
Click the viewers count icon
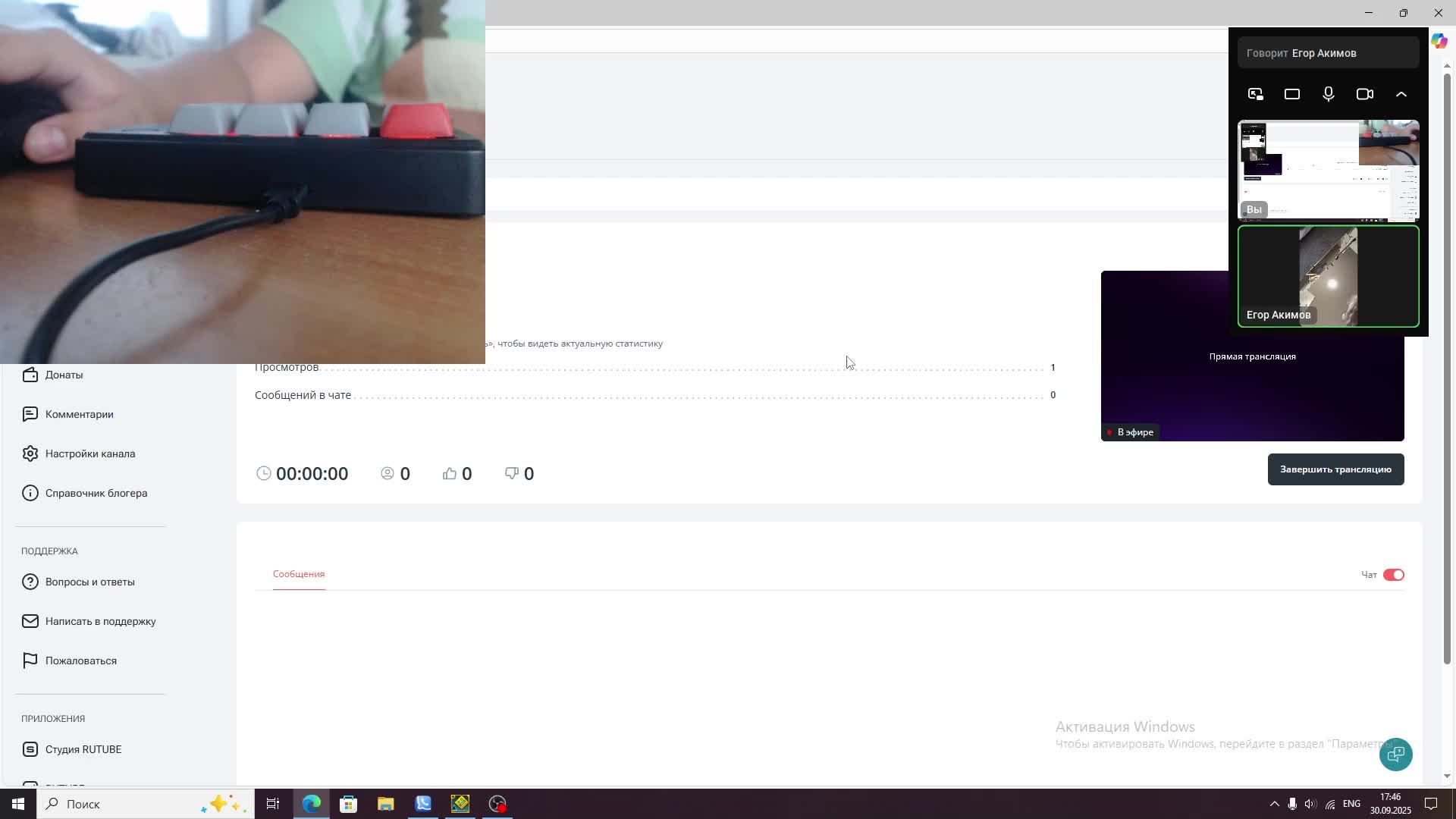click(388, 473)
